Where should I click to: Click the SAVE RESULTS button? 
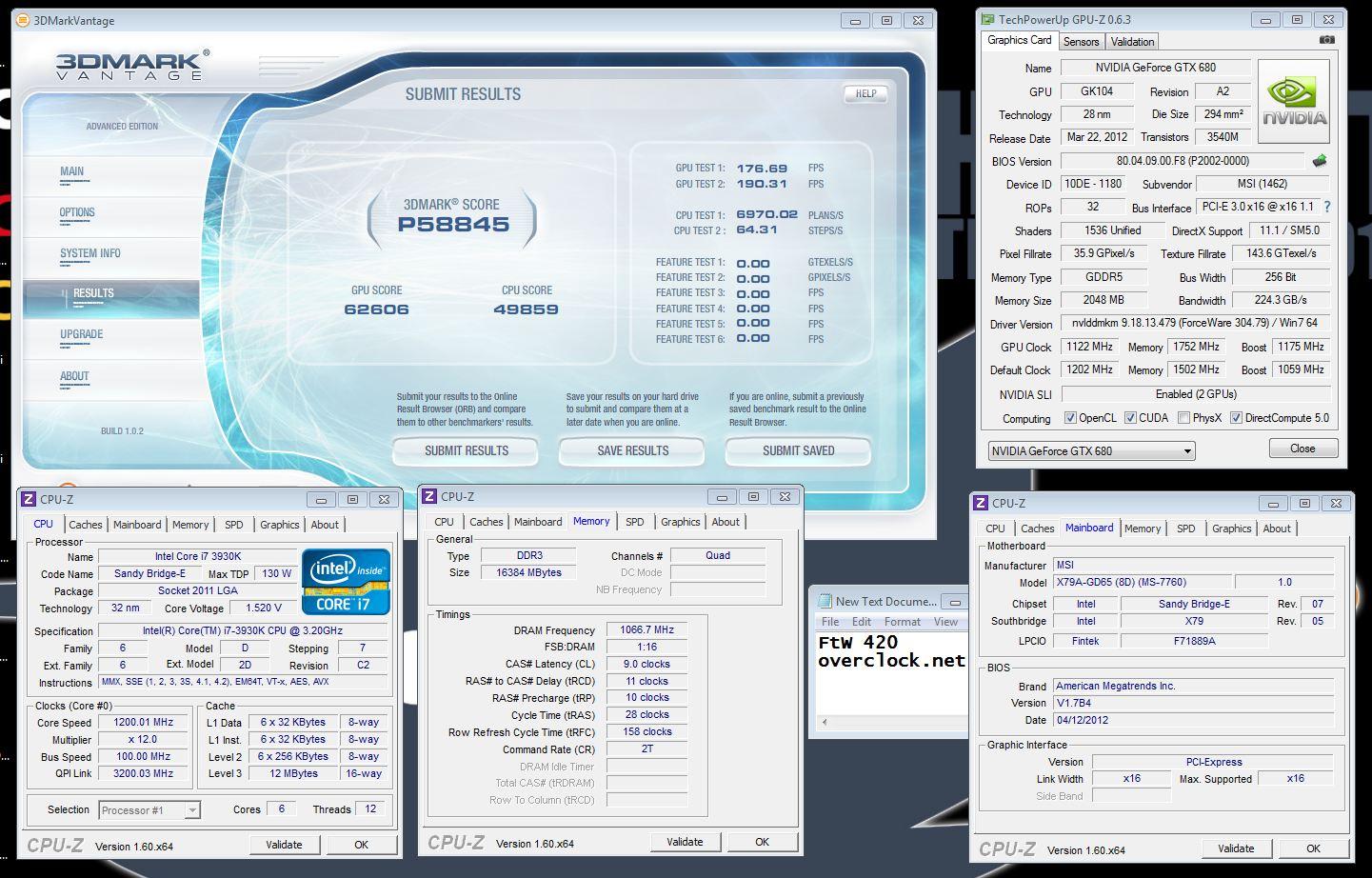632,451
